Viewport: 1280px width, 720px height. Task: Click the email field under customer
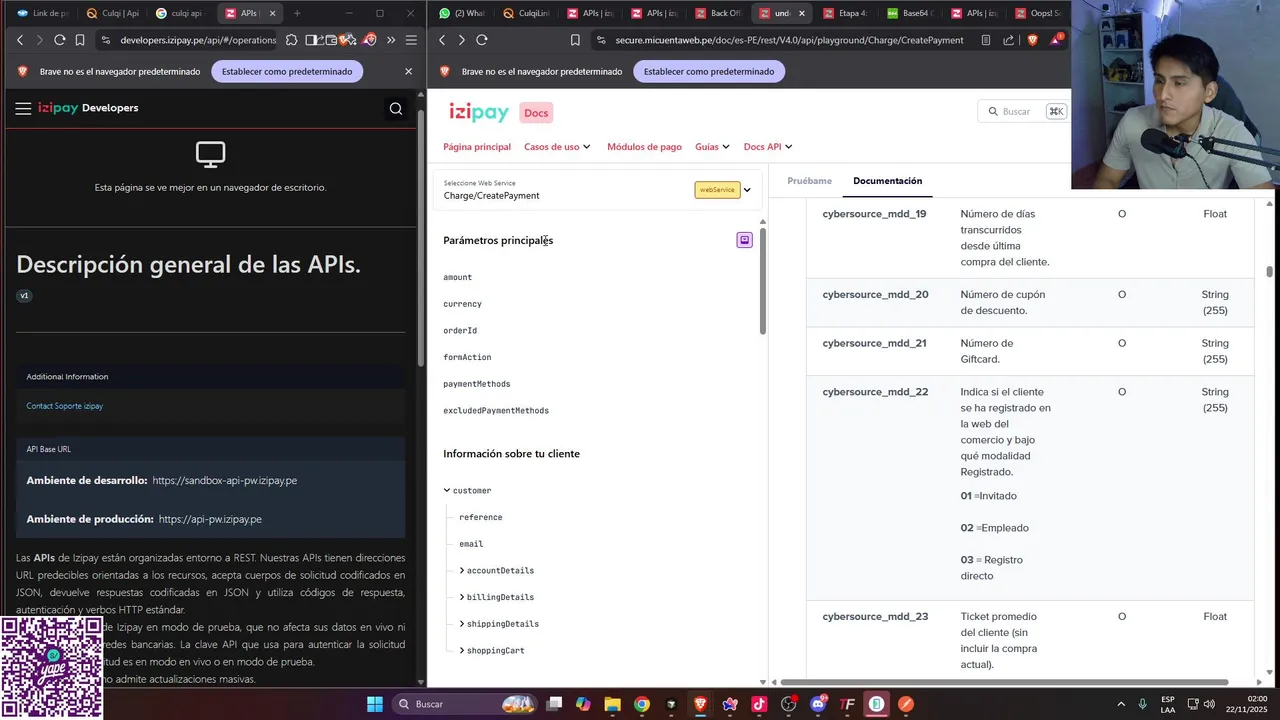(471, 544)
